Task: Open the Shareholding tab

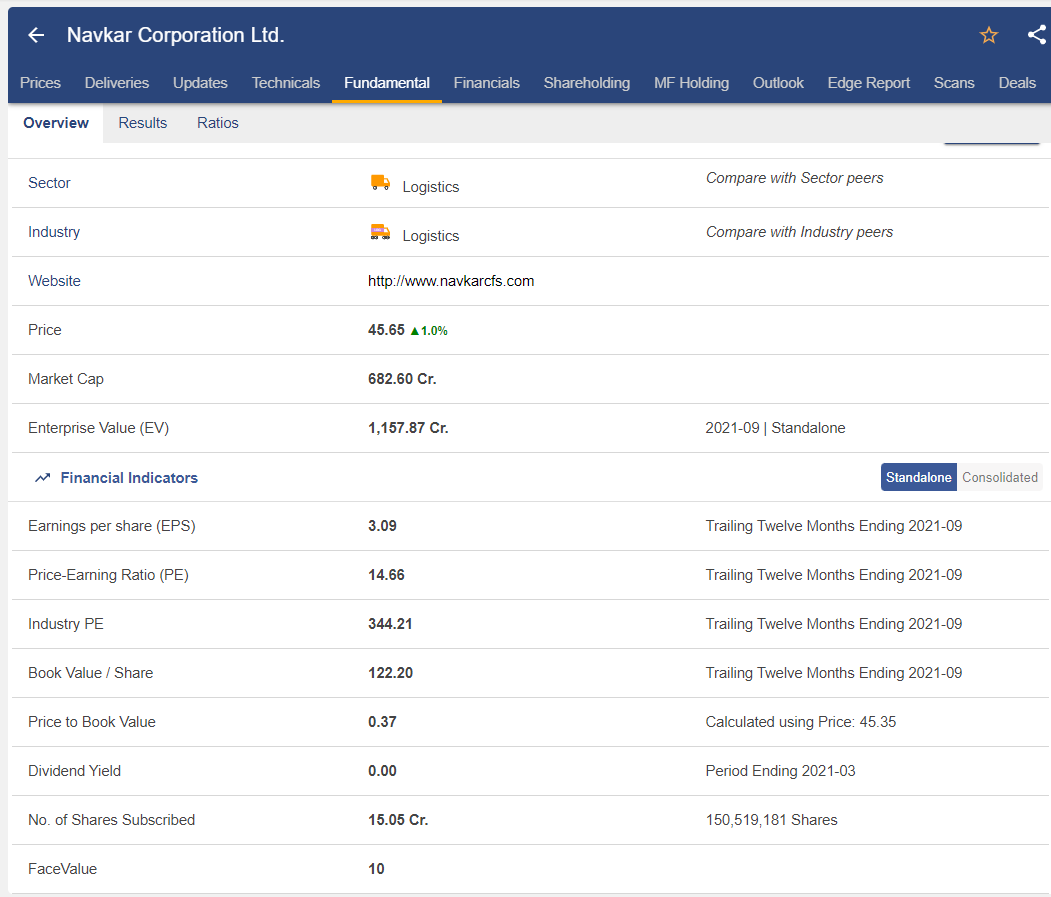Action: click(x=586, y=83)
